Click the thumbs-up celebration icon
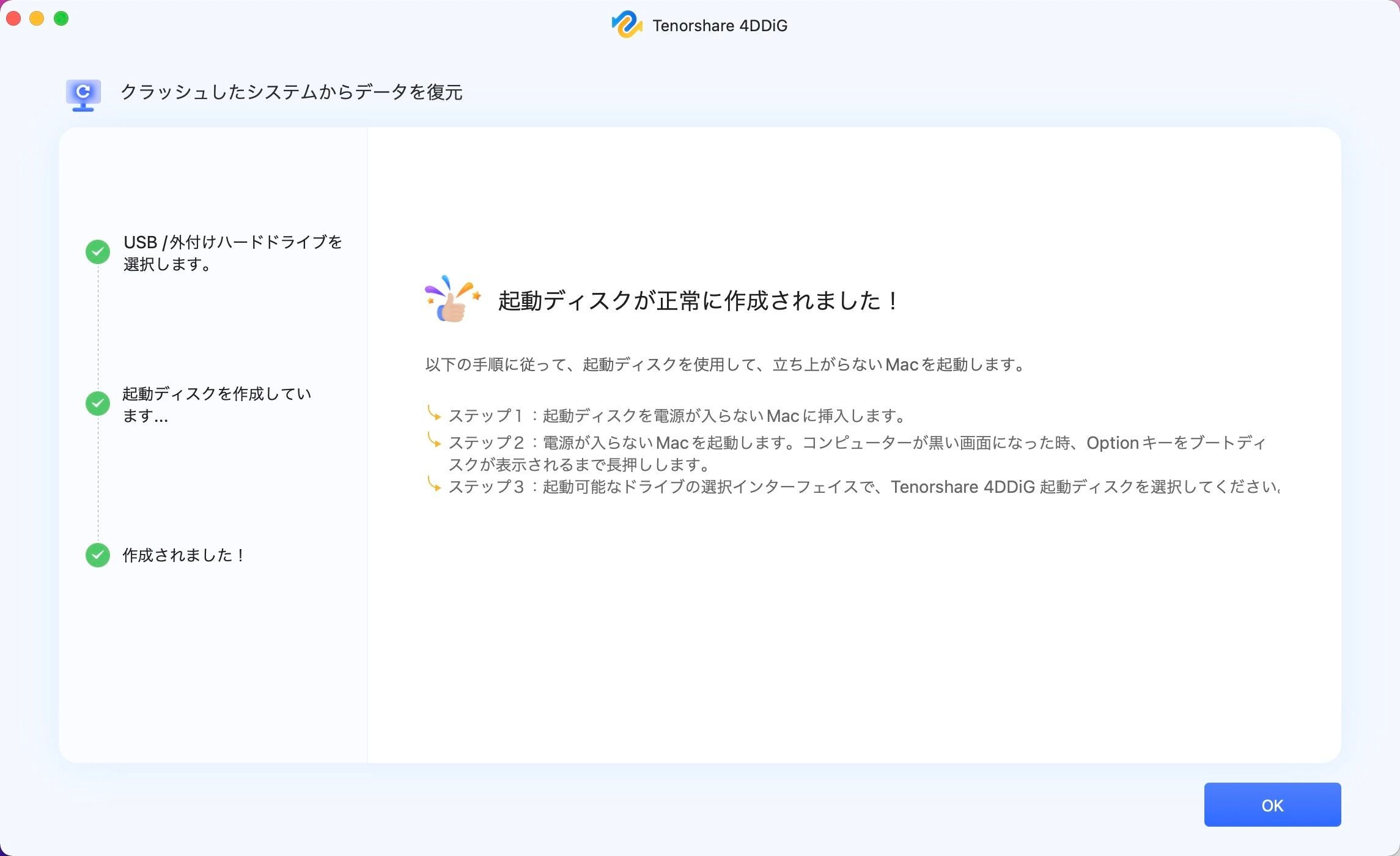 point(452,300)
